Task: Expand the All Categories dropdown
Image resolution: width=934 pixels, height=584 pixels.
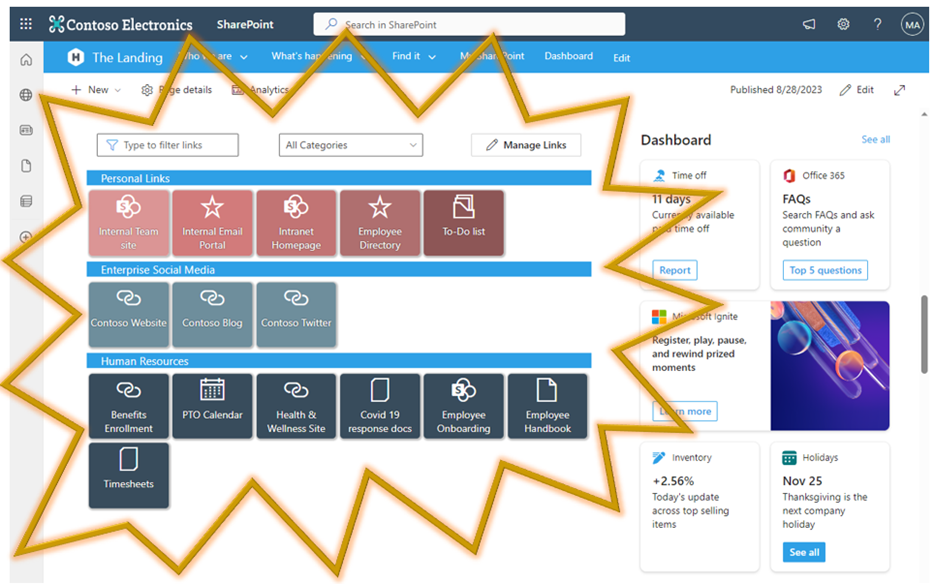Action: (x=351, y=145)
